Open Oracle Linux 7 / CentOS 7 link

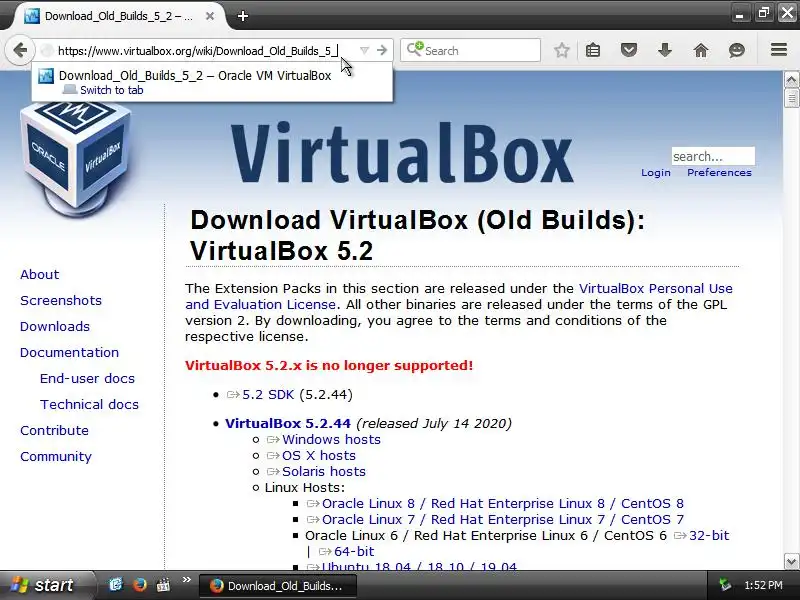pyautogui.click(x=503, y=519)
